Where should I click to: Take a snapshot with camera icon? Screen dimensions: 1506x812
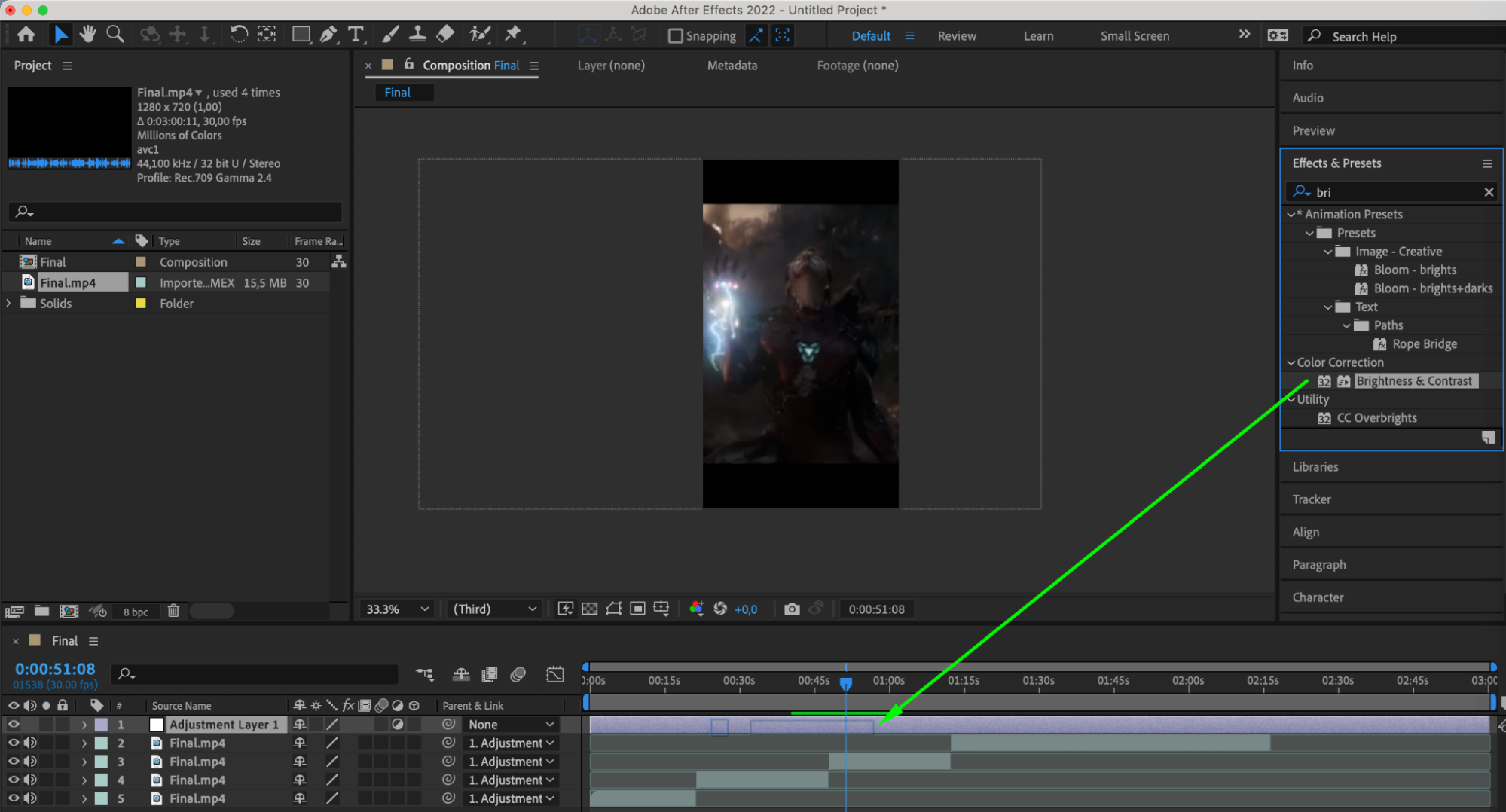[x=791, y=609]
